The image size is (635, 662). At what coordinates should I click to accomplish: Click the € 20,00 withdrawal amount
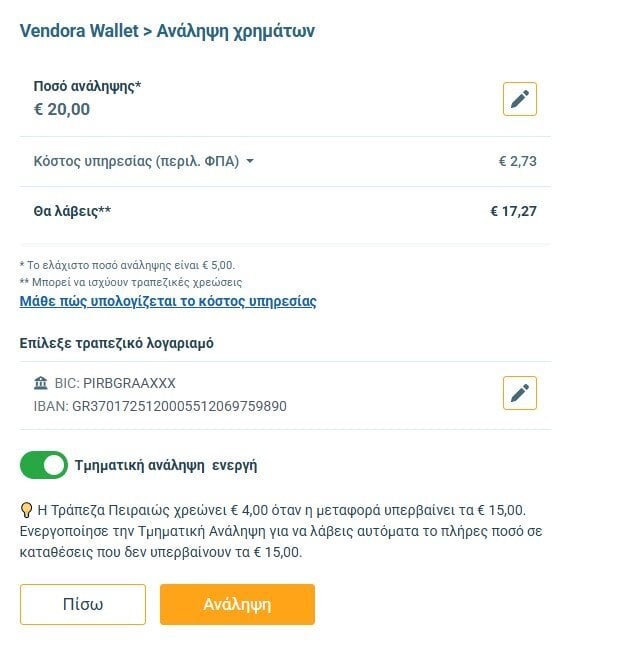point(62,109)
